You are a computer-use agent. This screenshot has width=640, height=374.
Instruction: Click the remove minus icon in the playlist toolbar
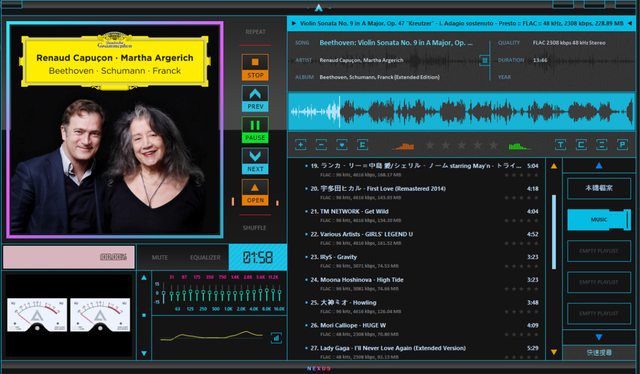321,145
